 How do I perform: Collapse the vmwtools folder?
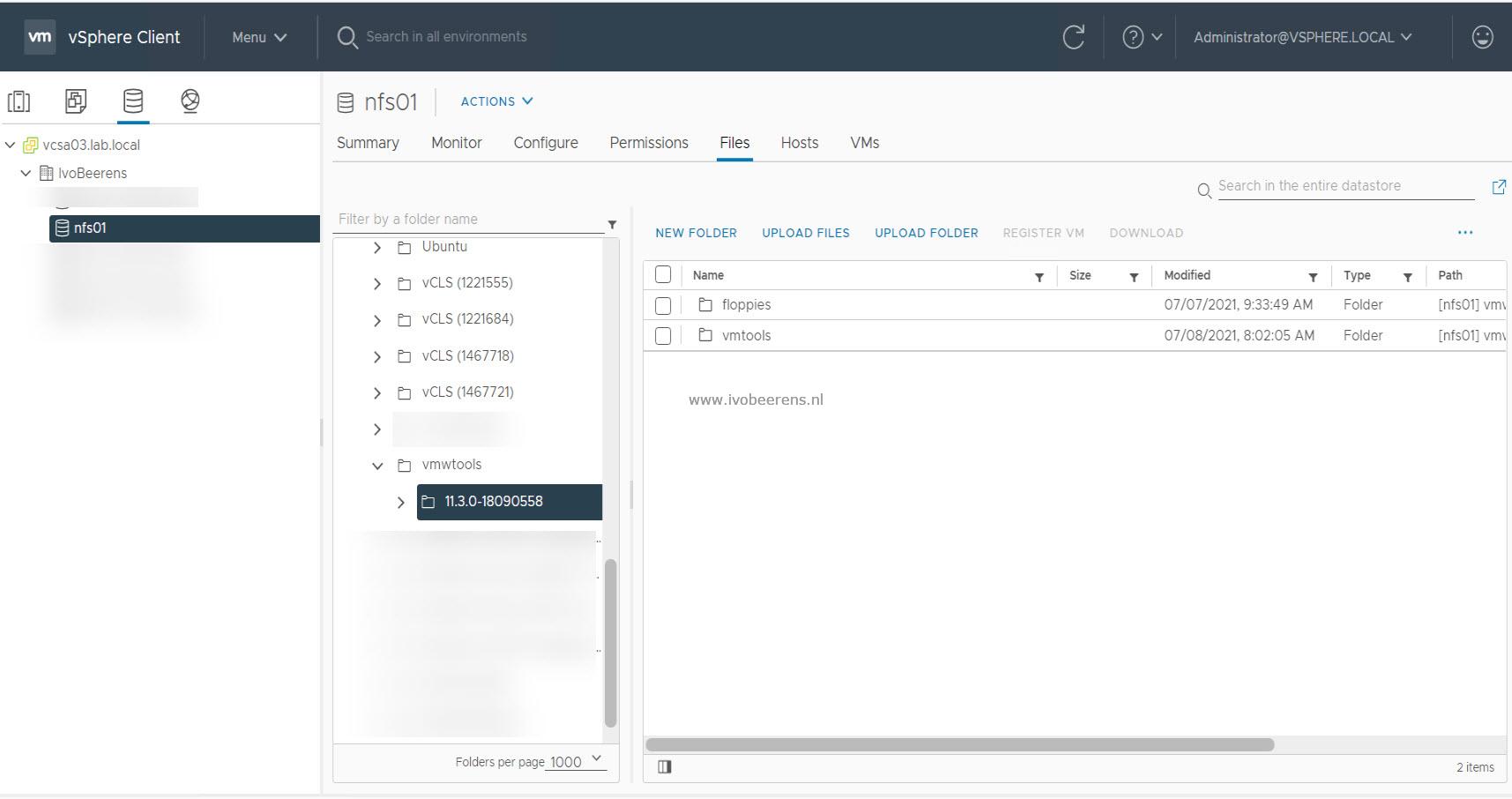[377, 466]
